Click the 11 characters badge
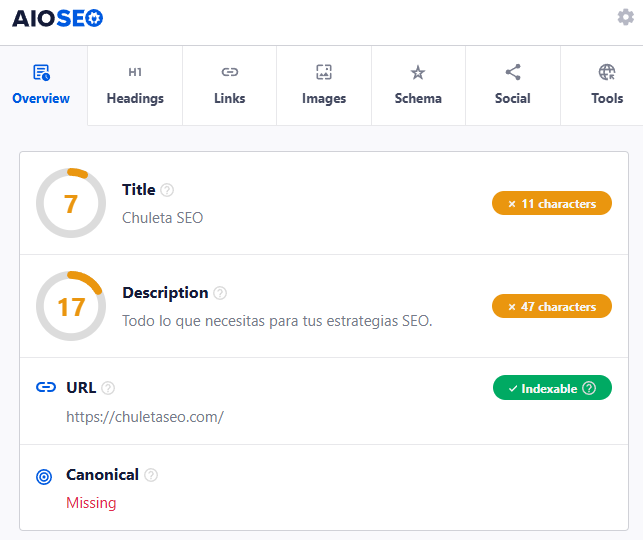The image size is (643, 540). tap(552, 203)
